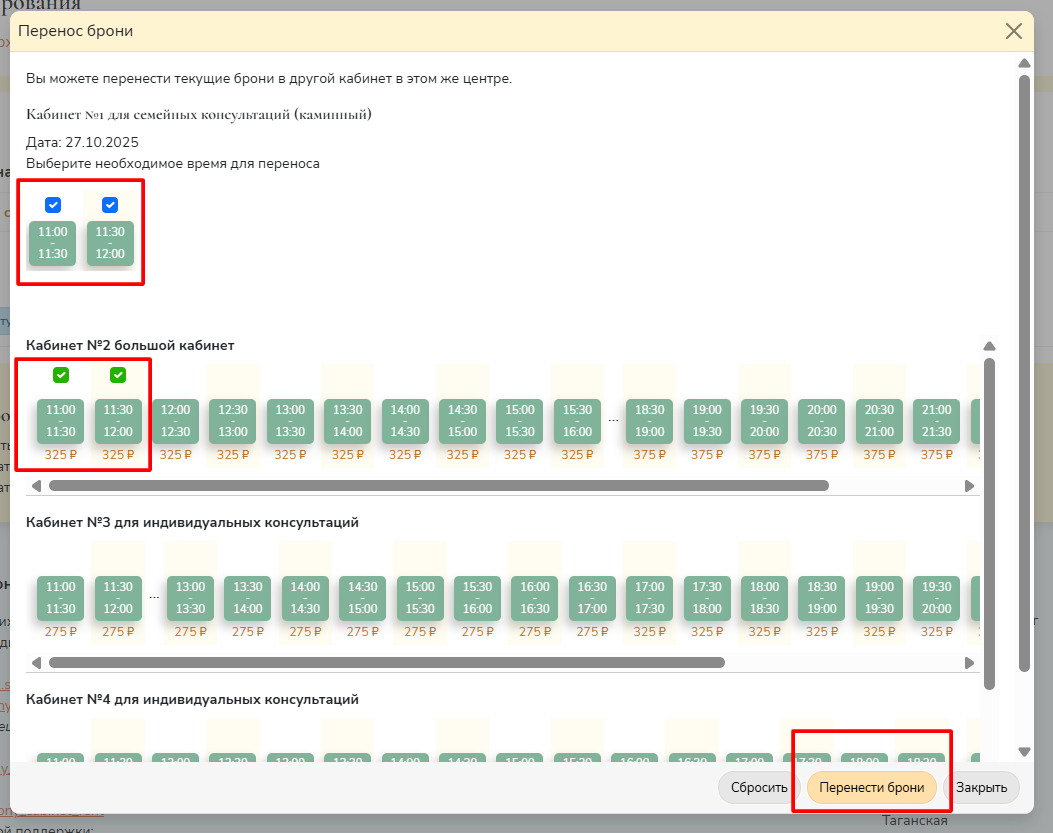1053x833 pixels.
Task: Click the Кабинет №2 horizontal scrollbar track
Action: pos(900,486)
